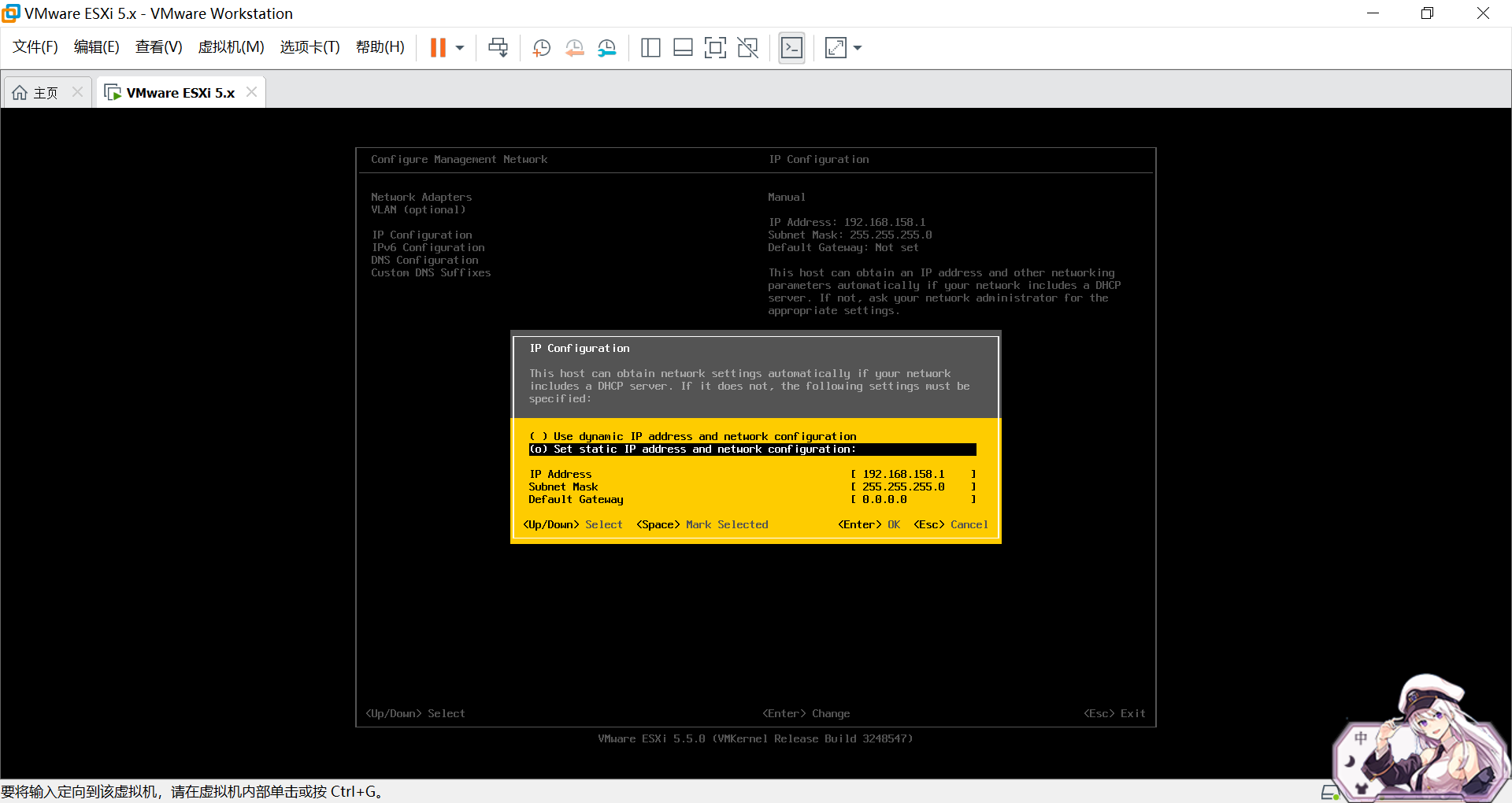Screen dimensions: 1512x803
Task: Open the 帮助(H) menu
Action: click(380, 47)
